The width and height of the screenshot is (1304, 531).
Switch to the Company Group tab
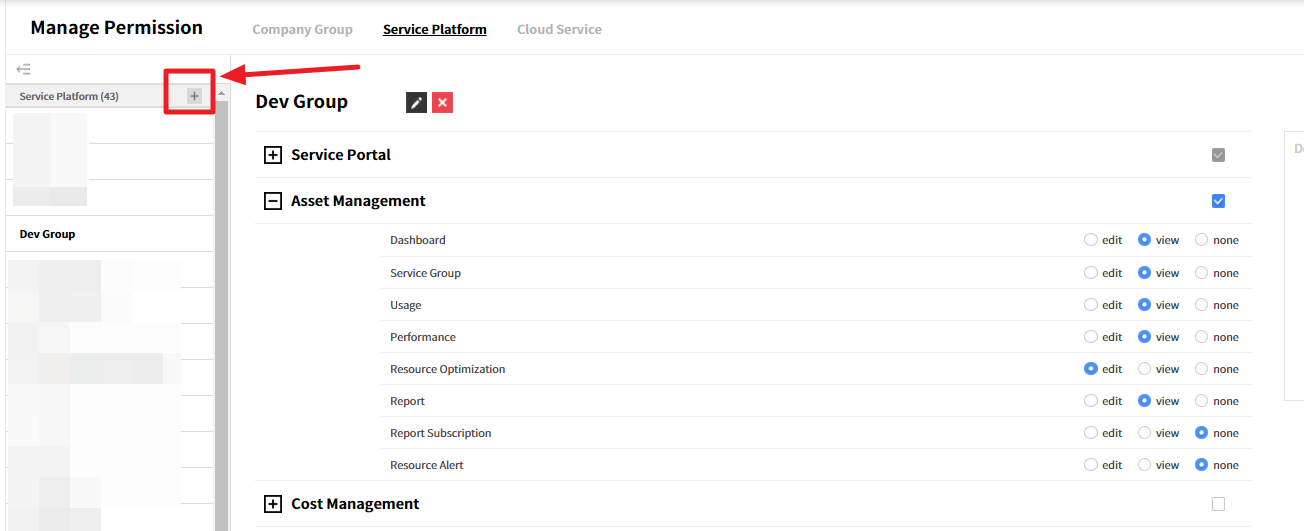(302, 29)
